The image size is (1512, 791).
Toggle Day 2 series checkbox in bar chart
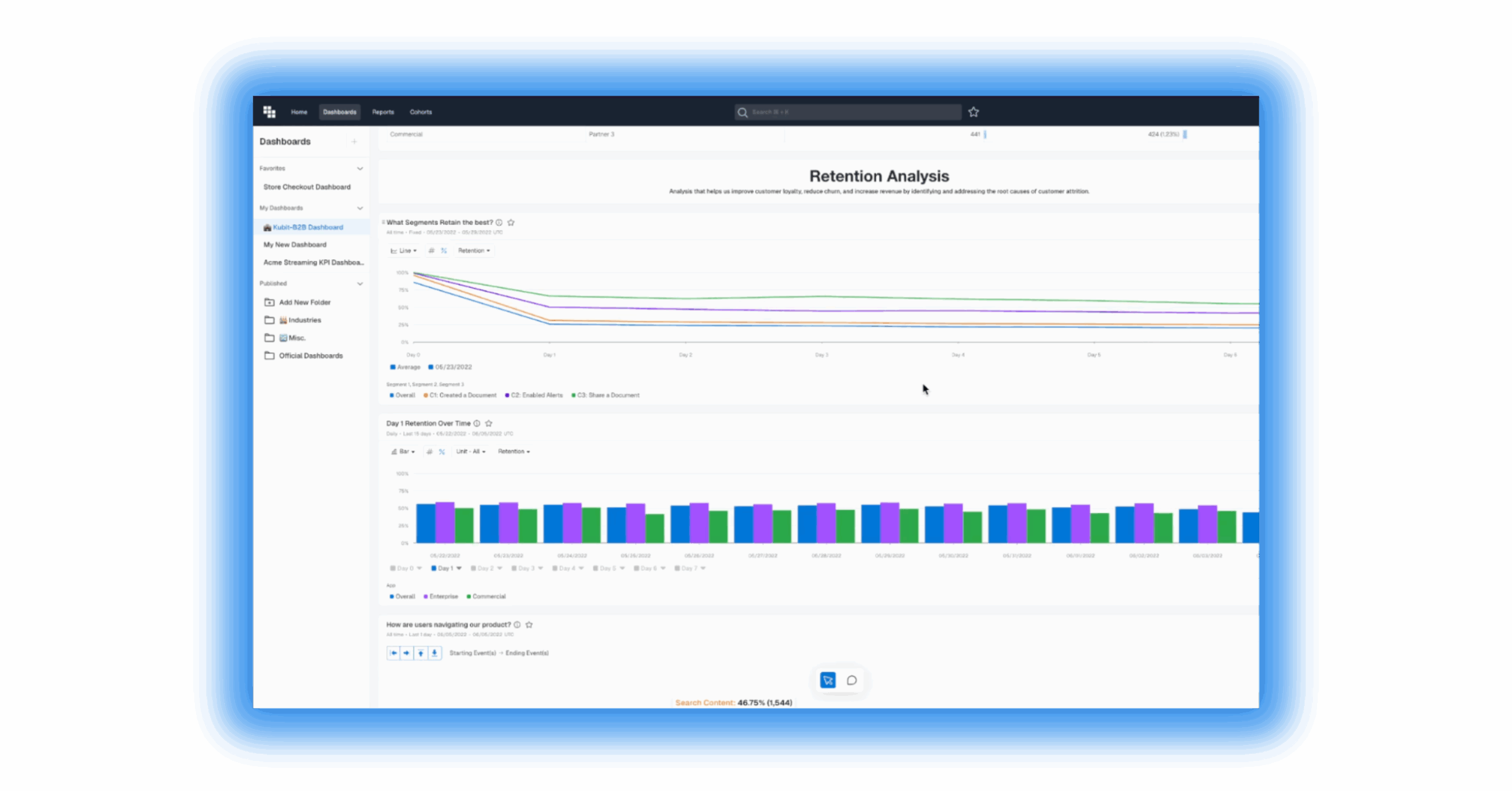[473, 568]
